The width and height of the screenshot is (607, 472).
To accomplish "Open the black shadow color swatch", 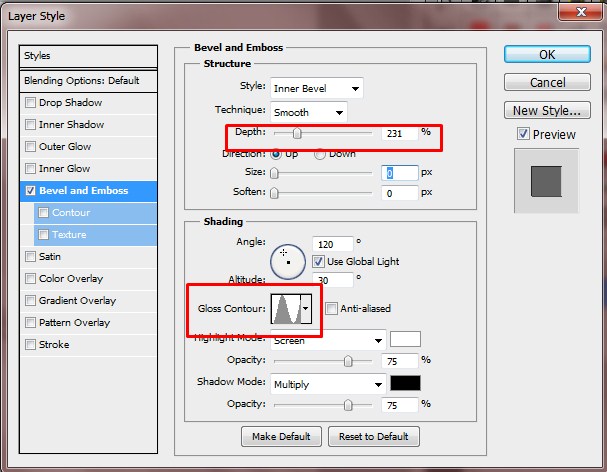I will (405, 383).
